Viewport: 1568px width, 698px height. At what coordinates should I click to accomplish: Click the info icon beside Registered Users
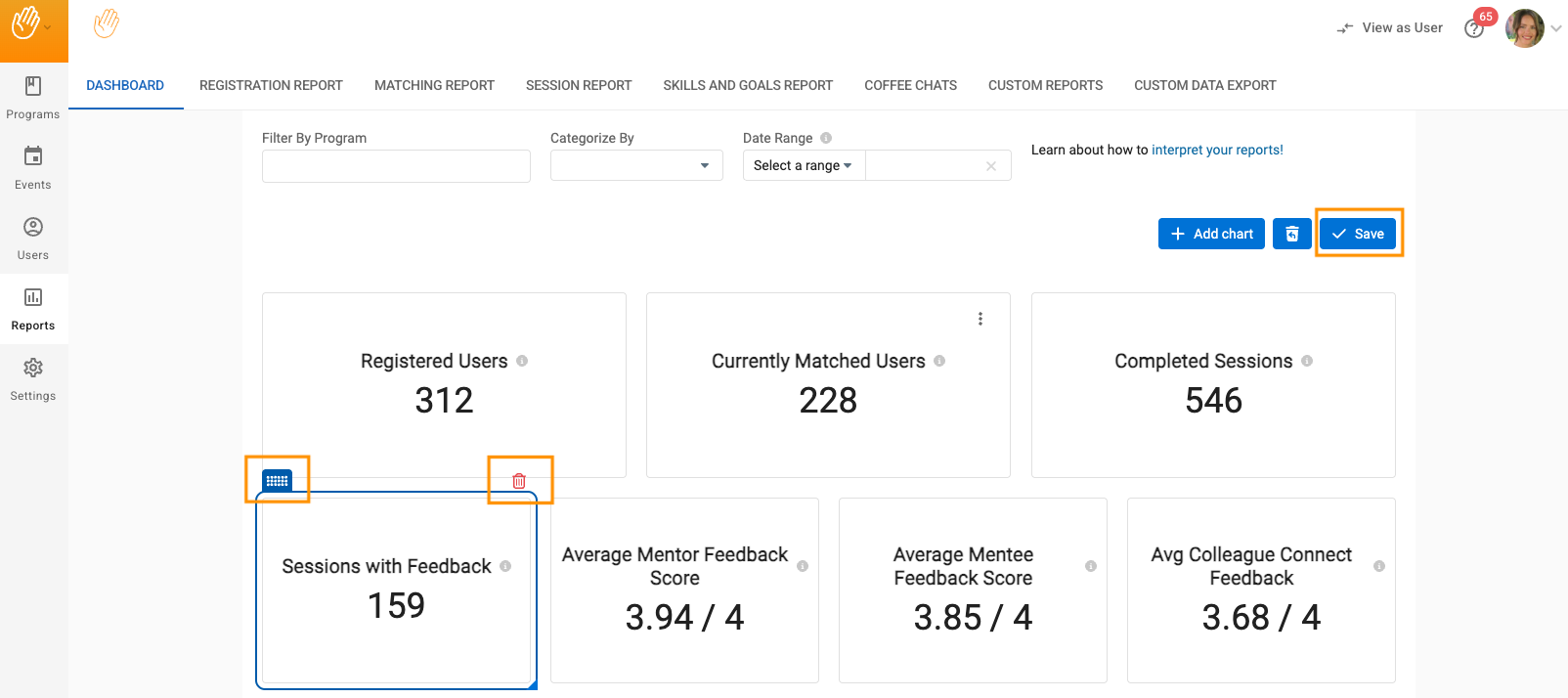point(522,361)
